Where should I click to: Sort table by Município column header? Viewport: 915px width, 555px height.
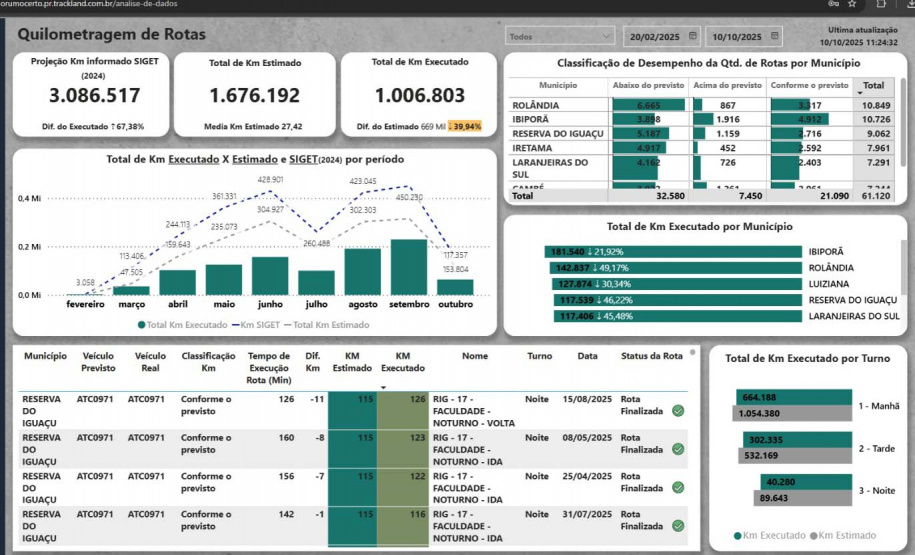(44, 356)
